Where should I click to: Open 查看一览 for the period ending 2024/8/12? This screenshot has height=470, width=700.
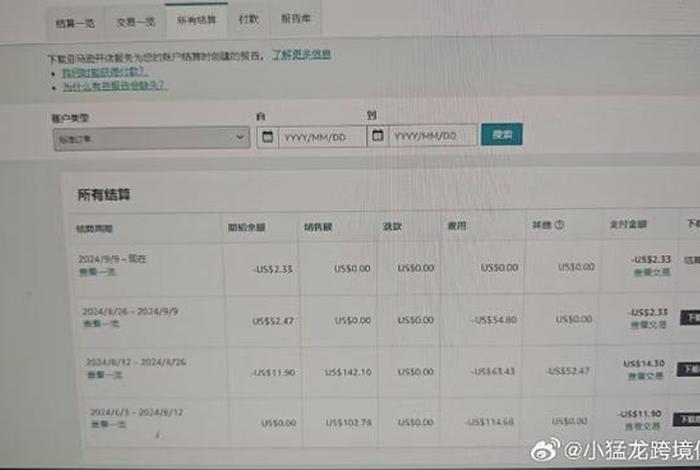[x=108, y=424]
